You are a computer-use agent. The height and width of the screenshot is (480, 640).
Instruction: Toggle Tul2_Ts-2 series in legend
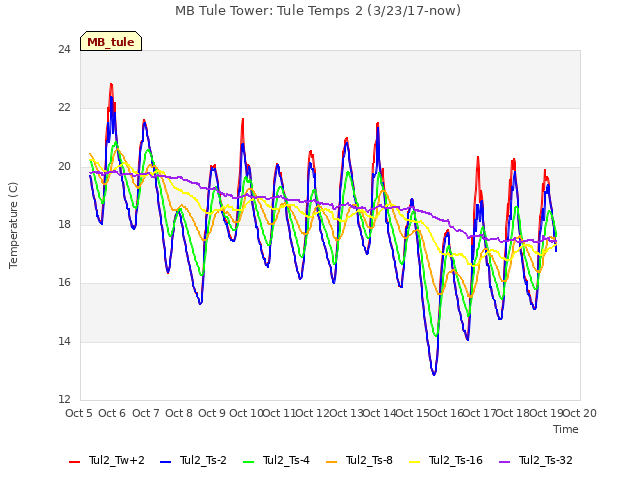pos(193,460)
